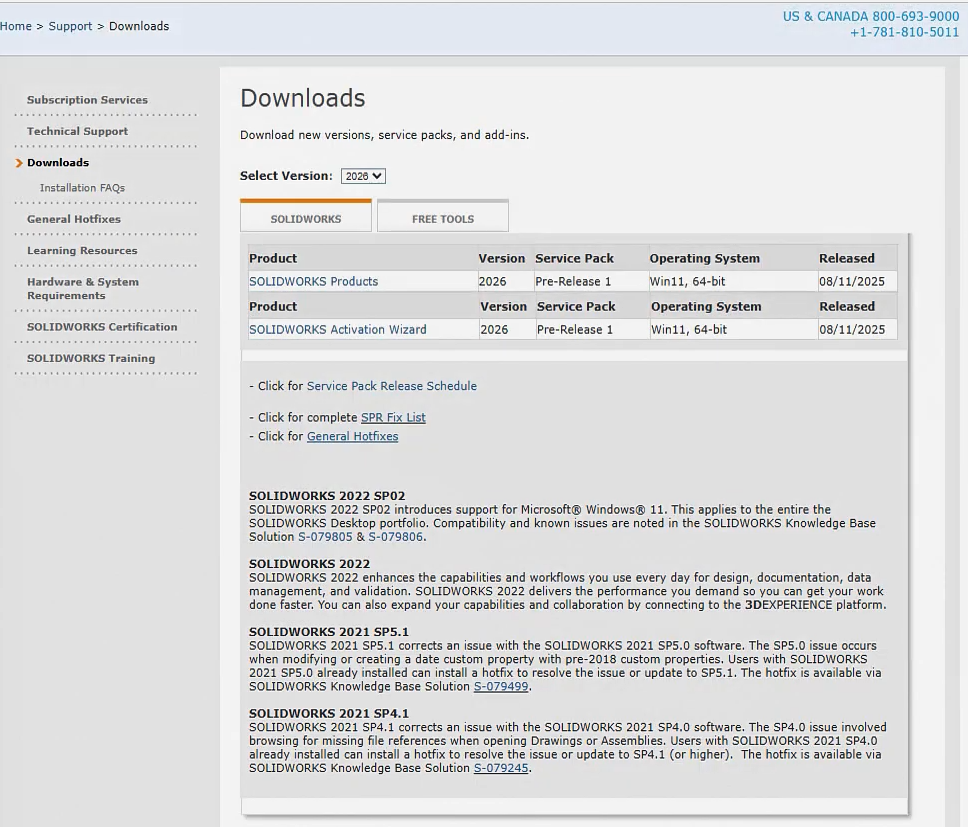This screenshot has width=968, height=827.
Task: Select the SOLIDWORKS tab
Action: [306, 218]
